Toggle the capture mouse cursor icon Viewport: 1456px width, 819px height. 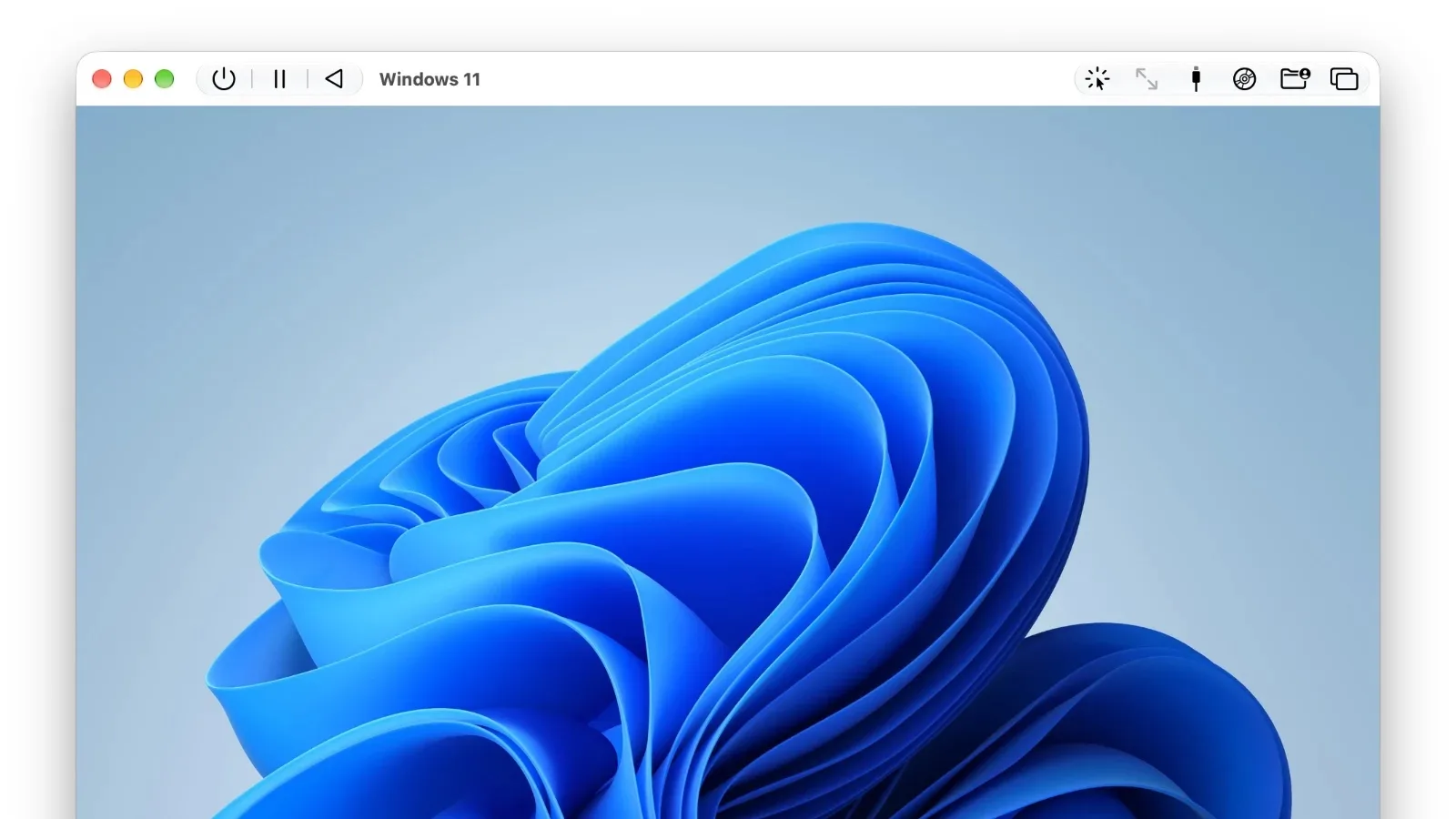coord(1097,79)
